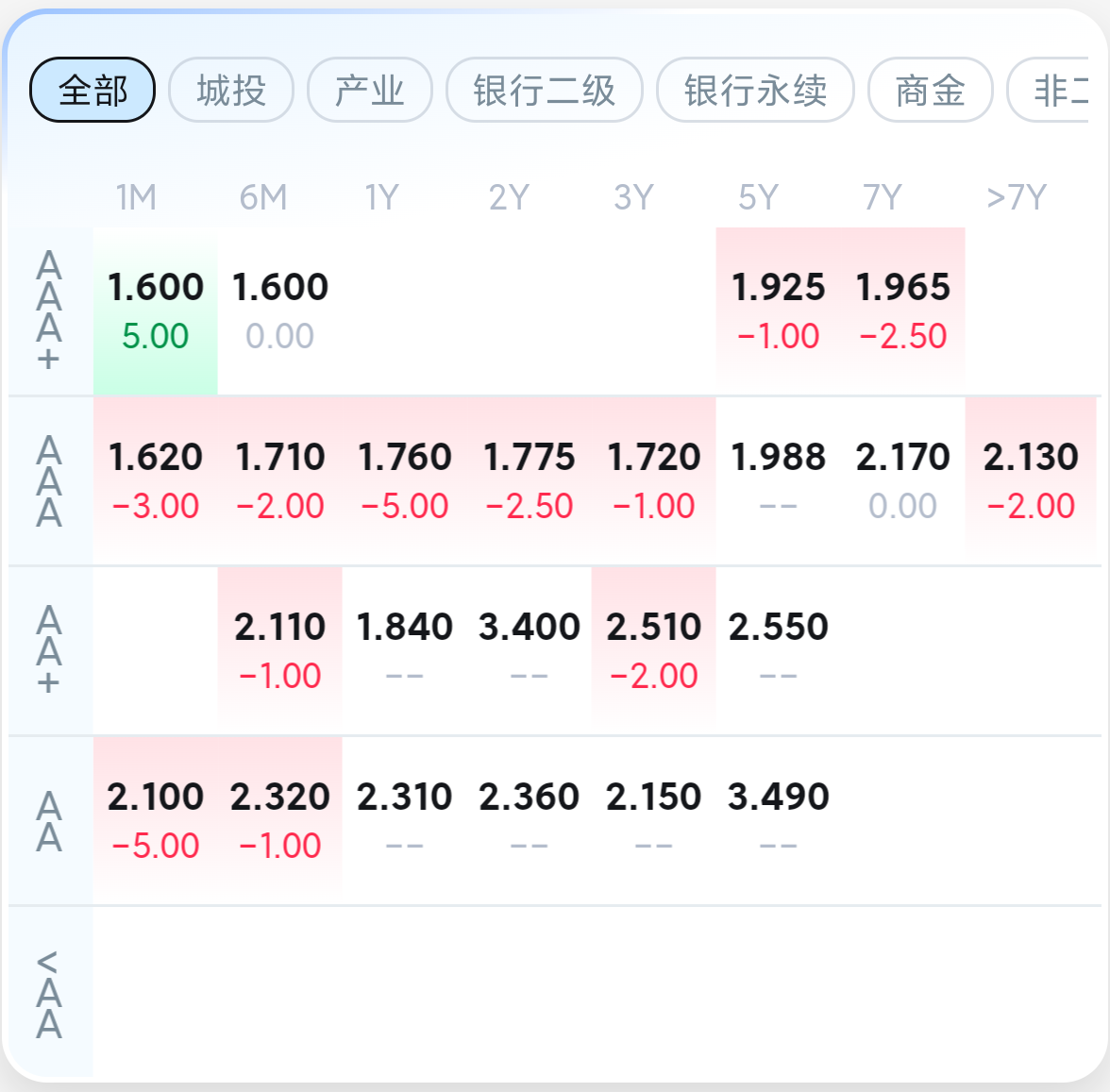Select the AAA+ 5Y cell 1.925

point(778,311)
